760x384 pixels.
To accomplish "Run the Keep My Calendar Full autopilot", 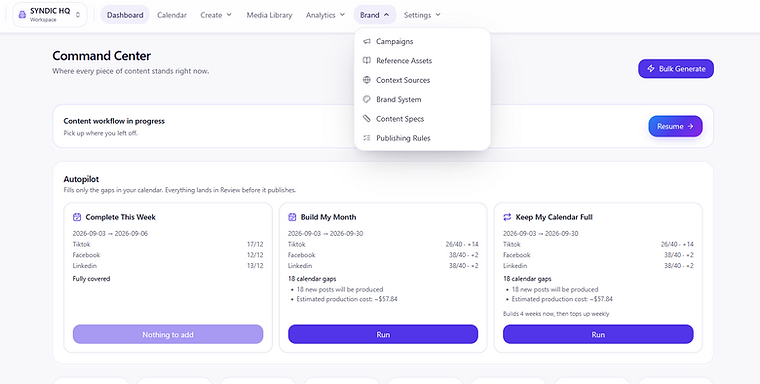I will tap(598, 335).
